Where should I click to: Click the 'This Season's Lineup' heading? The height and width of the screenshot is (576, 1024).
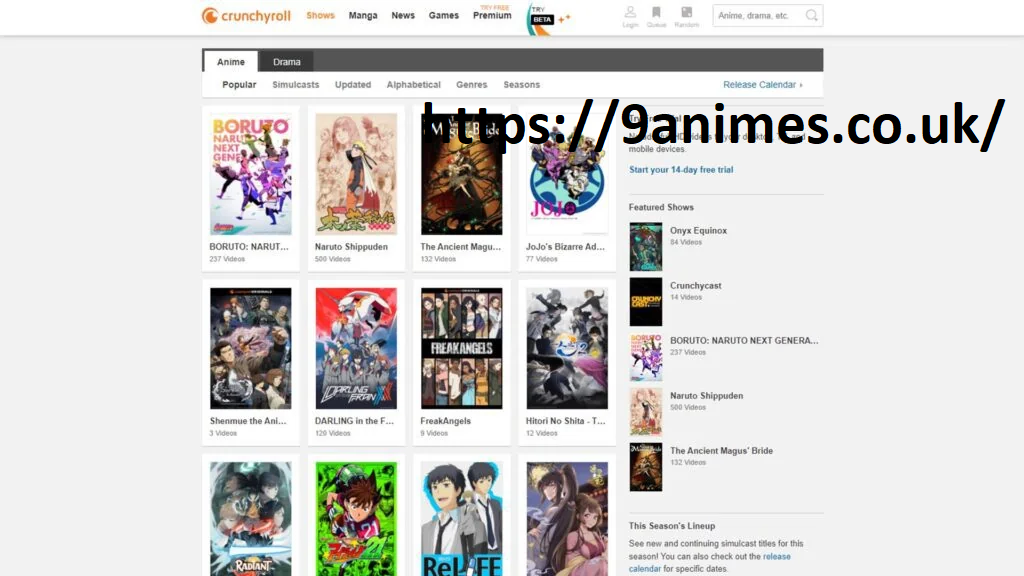click(672, 526)
